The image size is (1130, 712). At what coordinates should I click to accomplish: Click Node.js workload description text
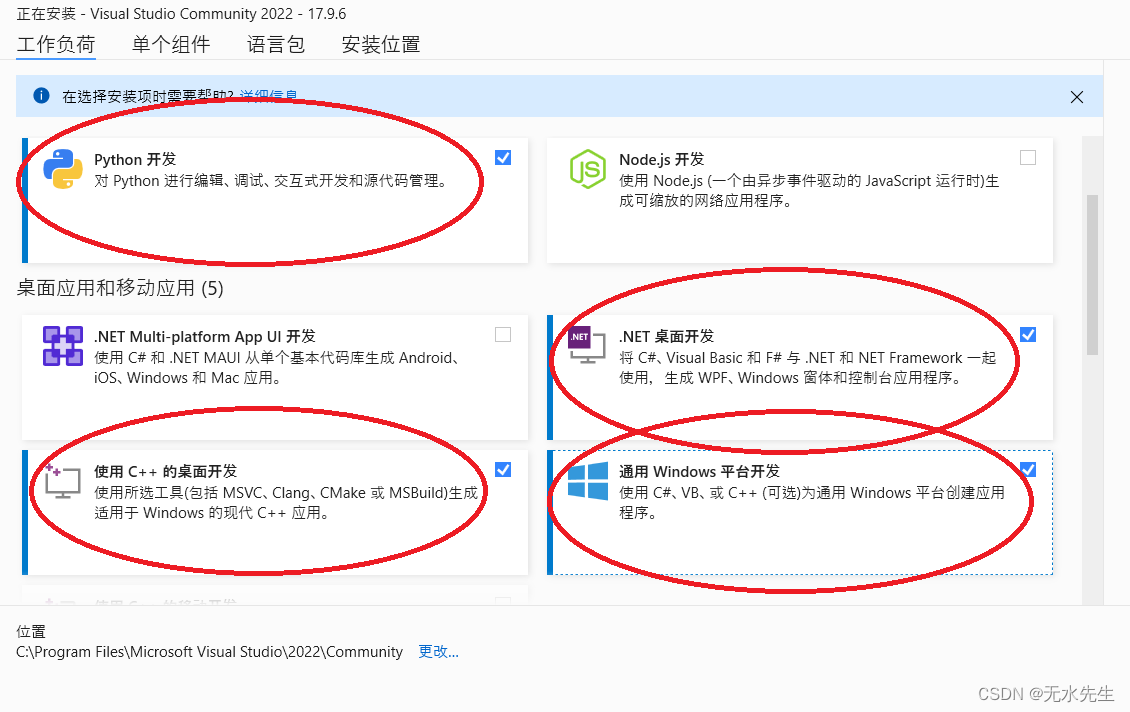(809, 191)
